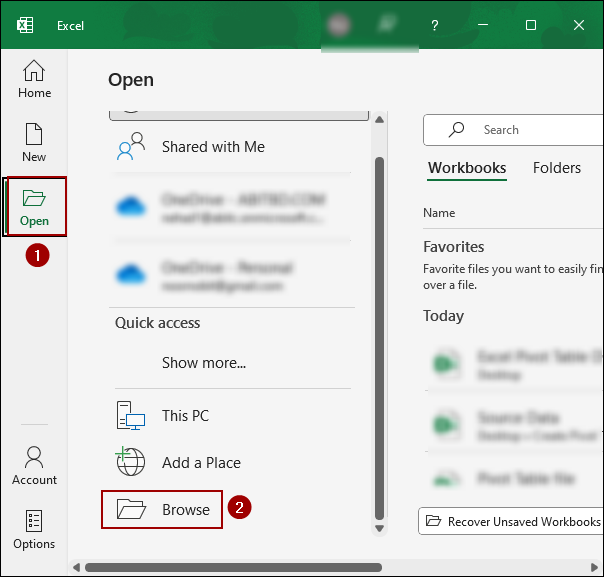Click the Name column header
This screenshot has height=577, width=604.
439,213
